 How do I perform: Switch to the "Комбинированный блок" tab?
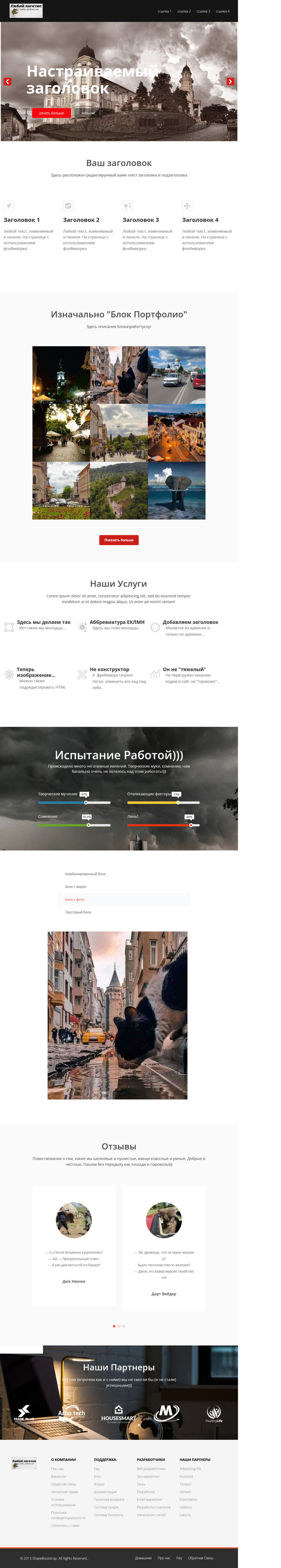124,874
